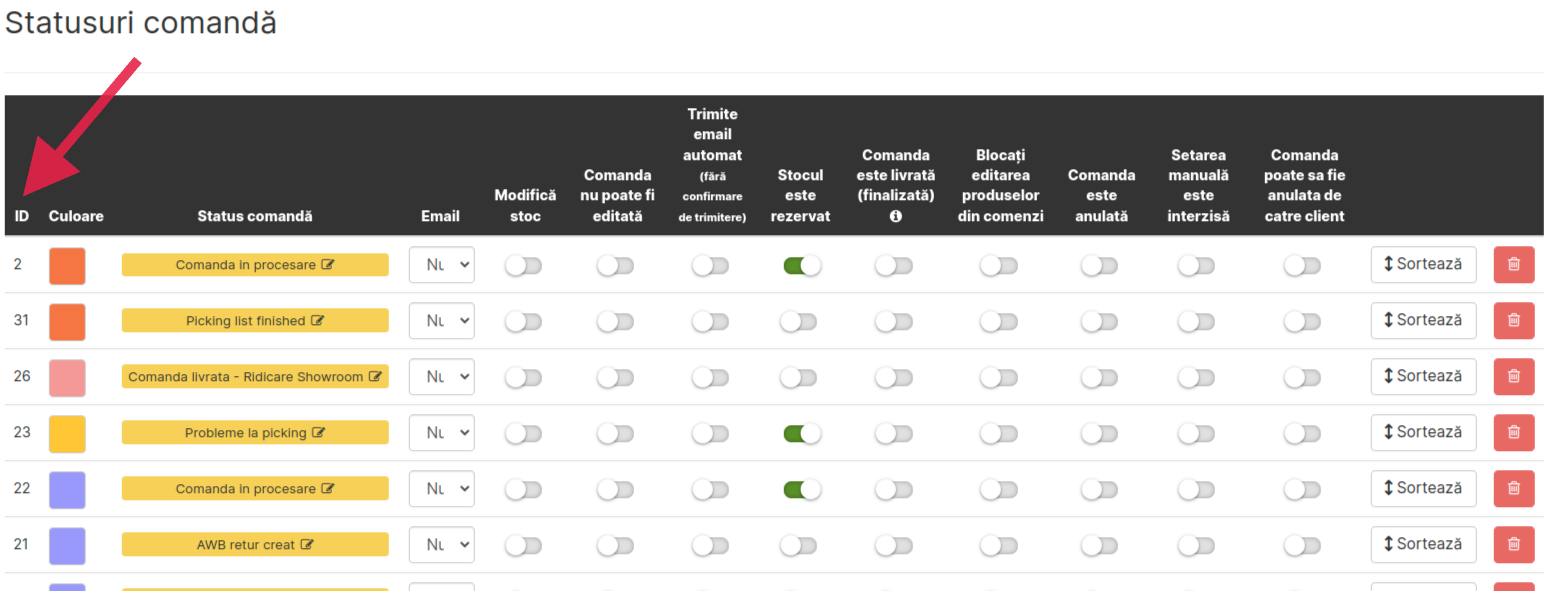Viewport: 1557px width, 591px height.
Task: Delete the status with ID 2
Action: [1513, 265]
